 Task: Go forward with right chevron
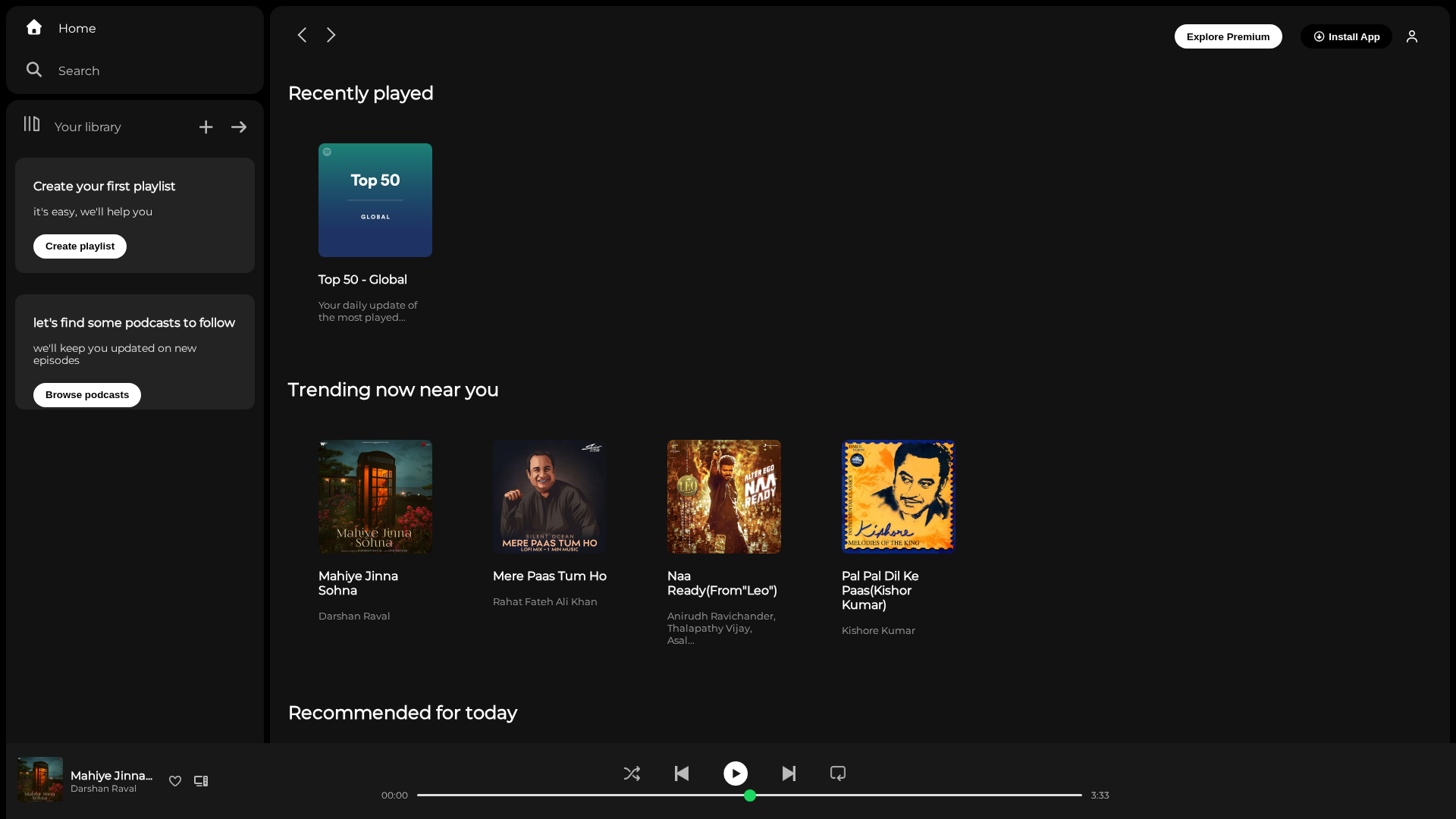[331, 35]
